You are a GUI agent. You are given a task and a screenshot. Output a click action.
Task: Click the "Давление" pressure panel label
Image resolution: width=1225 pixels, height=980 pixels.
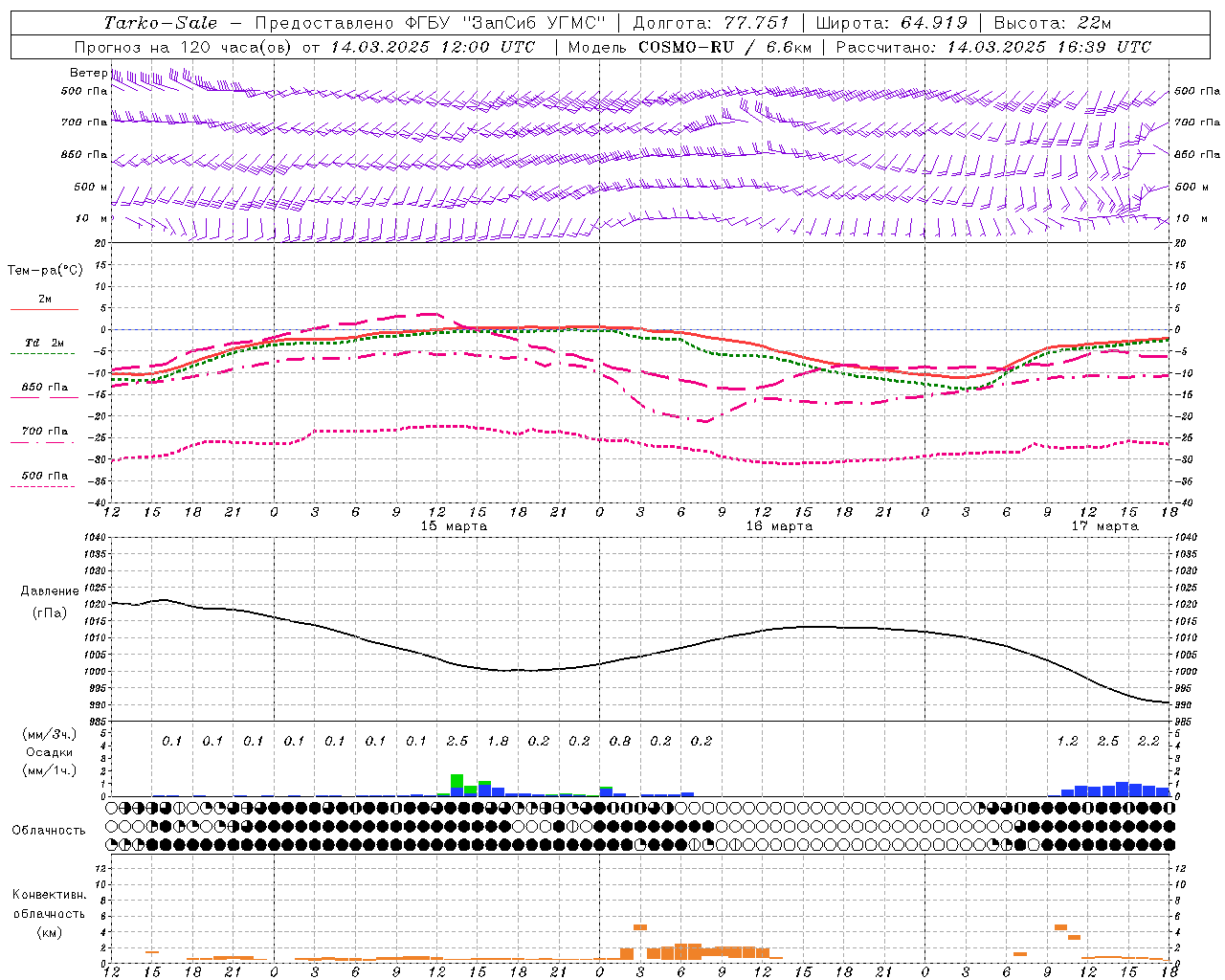tap(50, 591)
